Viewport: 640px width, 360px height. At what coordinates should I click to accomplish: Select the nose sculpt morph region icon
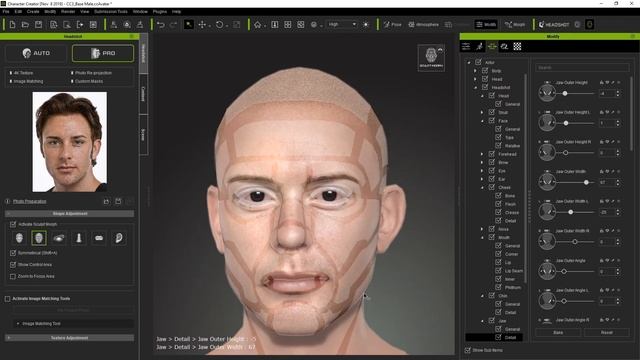[79, 238]
